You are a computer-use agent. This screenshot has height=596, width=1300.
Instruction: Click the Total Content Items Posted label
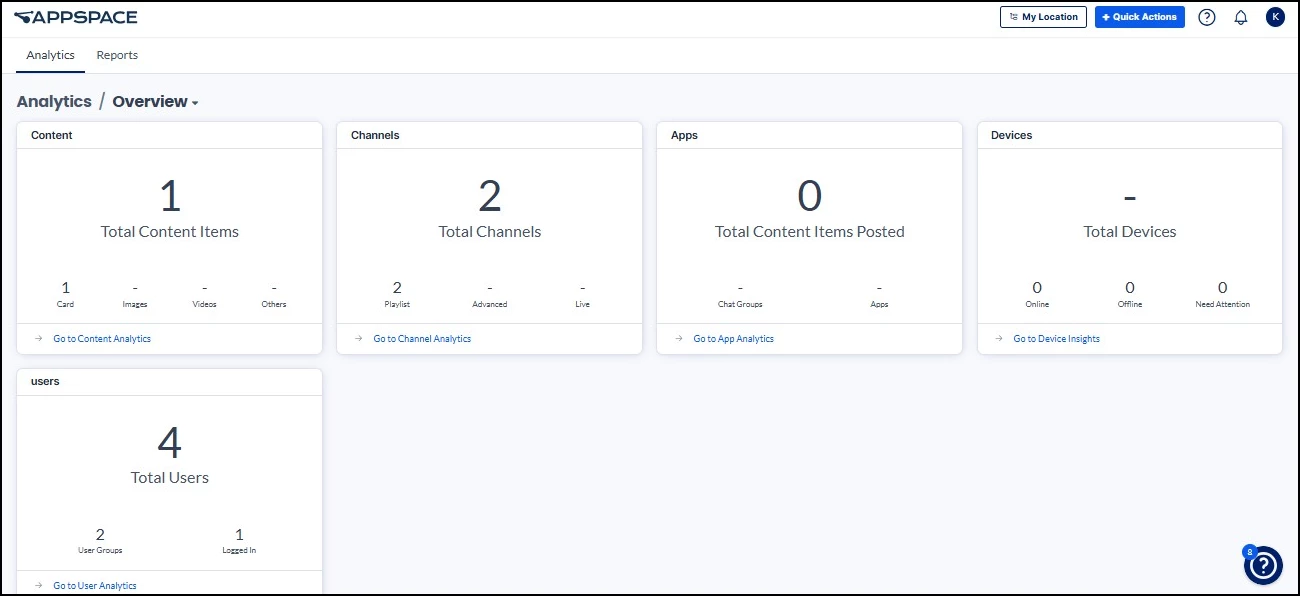coord(810,232)
